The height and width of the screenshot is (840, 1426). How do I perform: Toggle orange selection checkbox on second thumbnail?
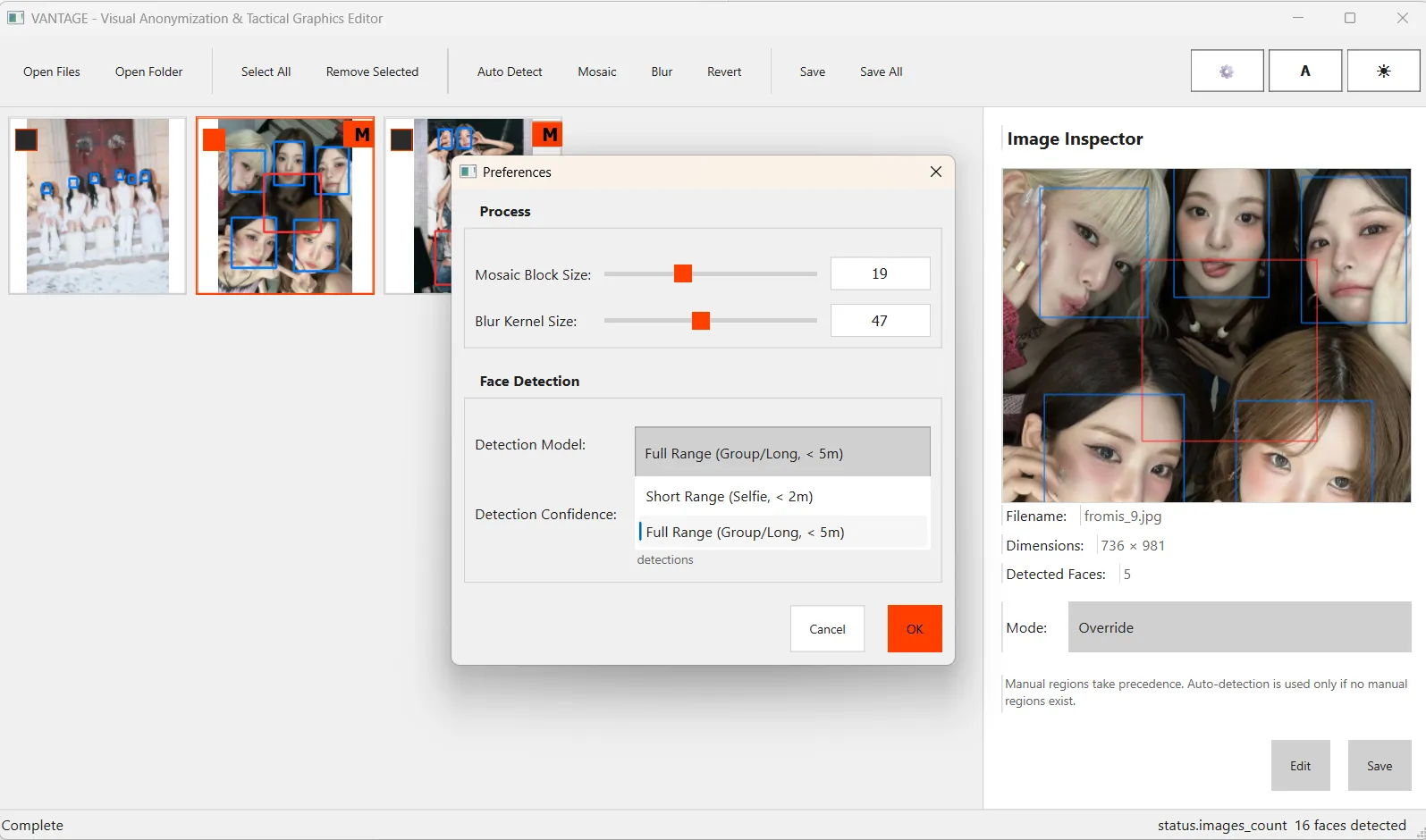214,139
